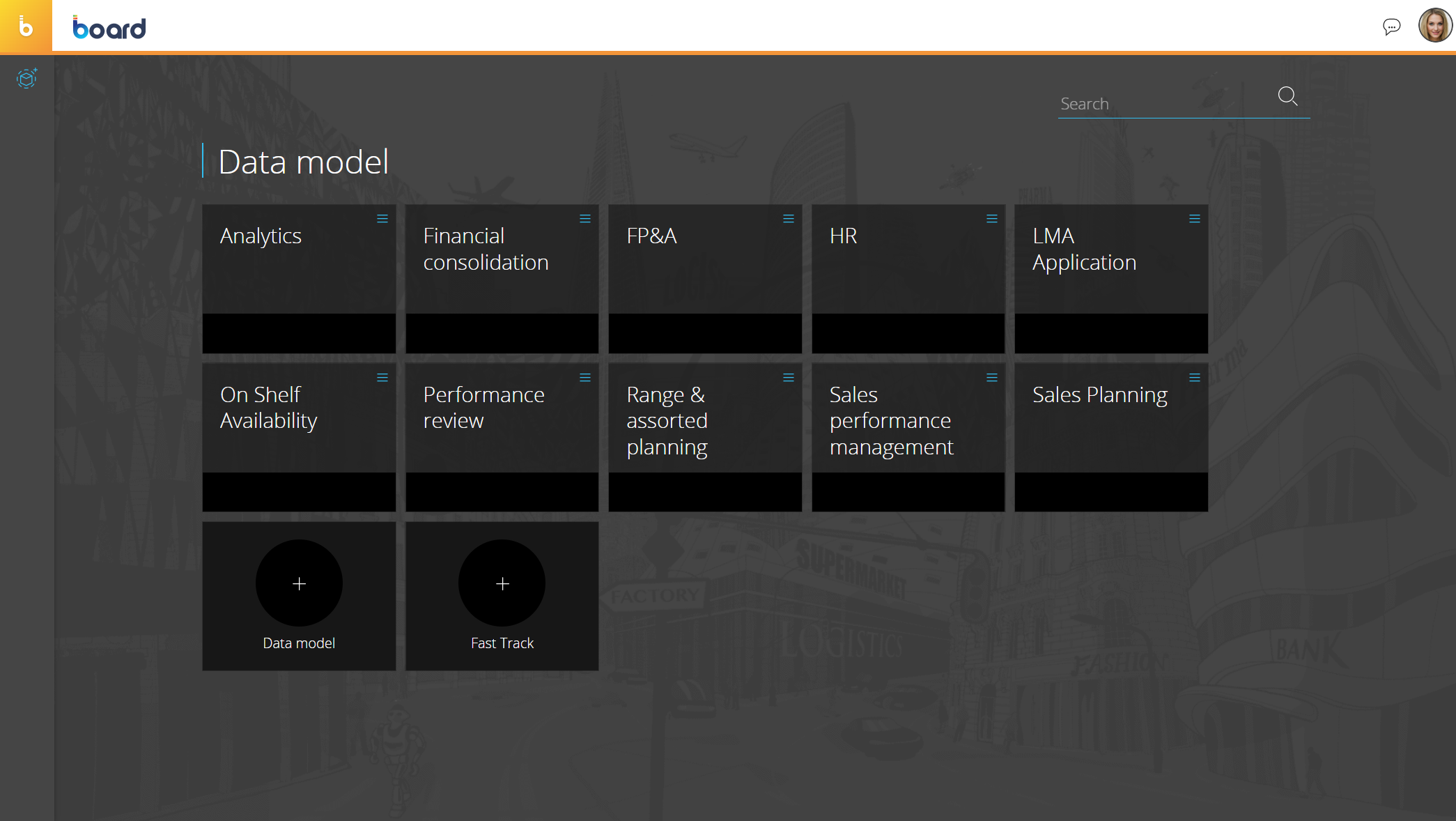
Task: Open HR tile hamburger menu
Action: click(x=992, y=219)
